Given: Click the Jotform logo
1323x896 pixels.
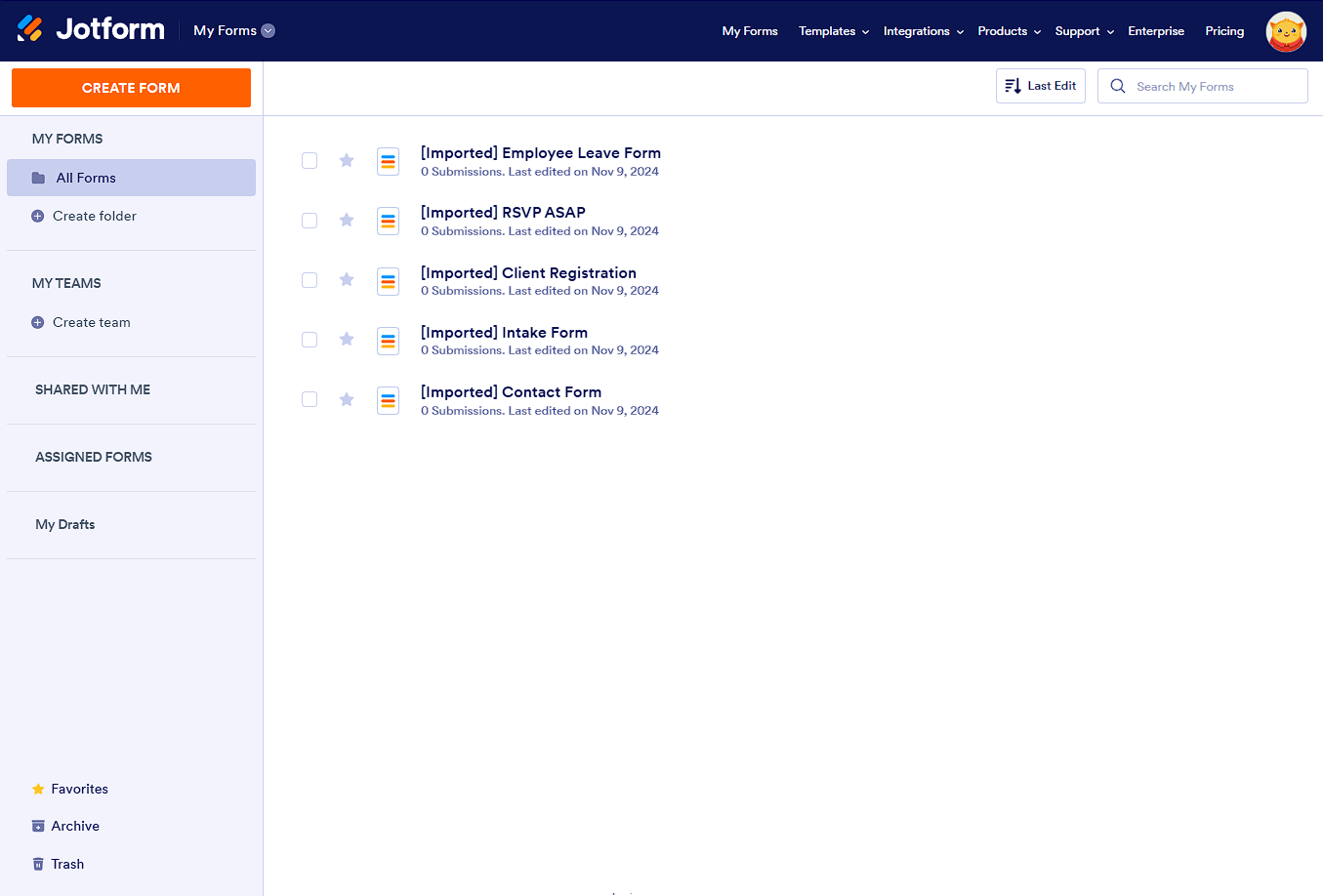Looking at the screenshot, I should (90, 28).
